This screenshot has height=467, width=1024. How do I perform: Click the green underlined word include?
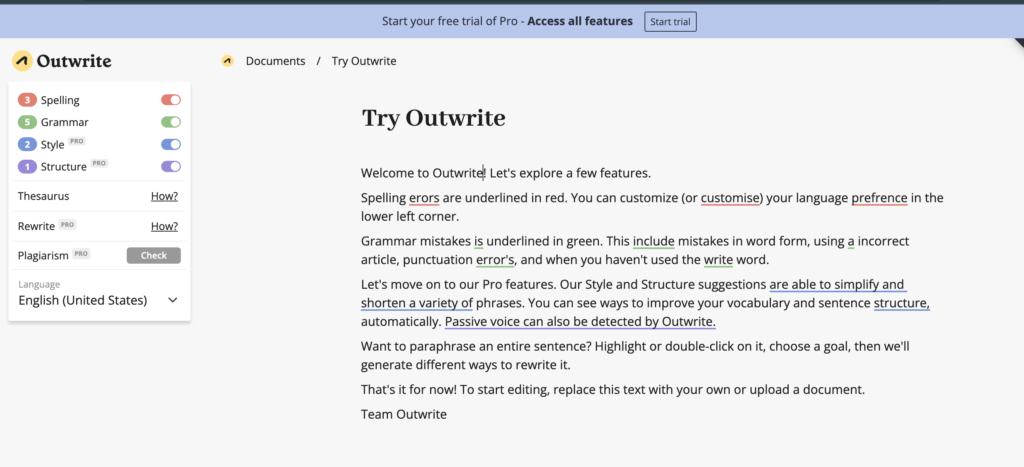click(653, 242)
